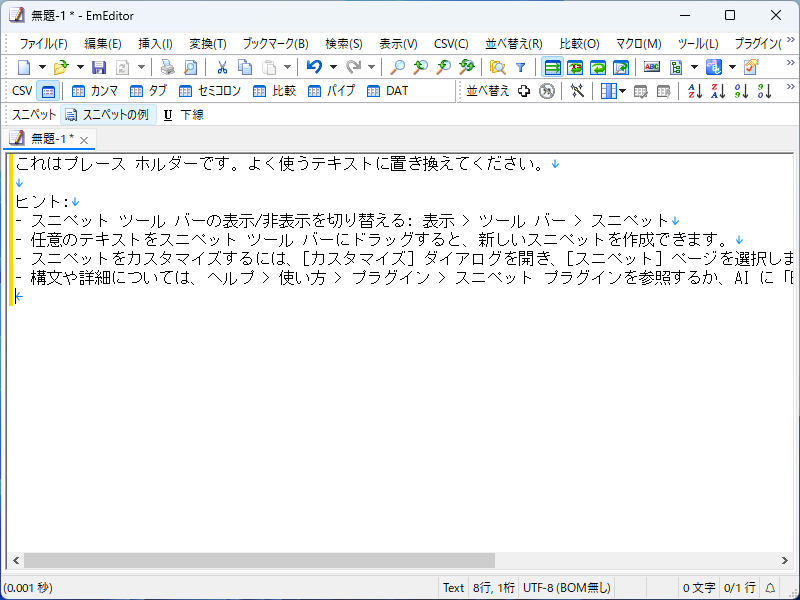Select the Cut tool icon
The width and height of the screenshot is (800, 600).
[222, 67]
